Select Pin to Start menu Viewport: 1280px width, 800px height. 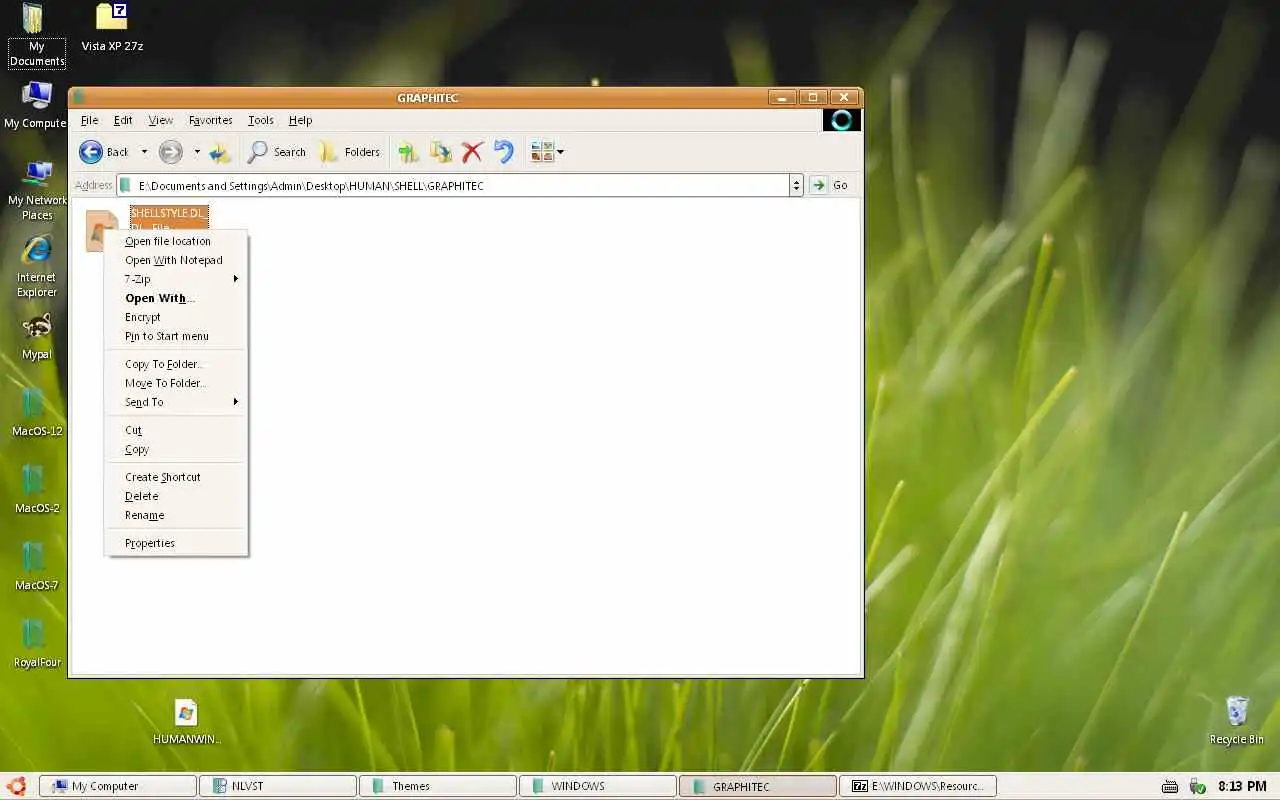tap(177, 336)
